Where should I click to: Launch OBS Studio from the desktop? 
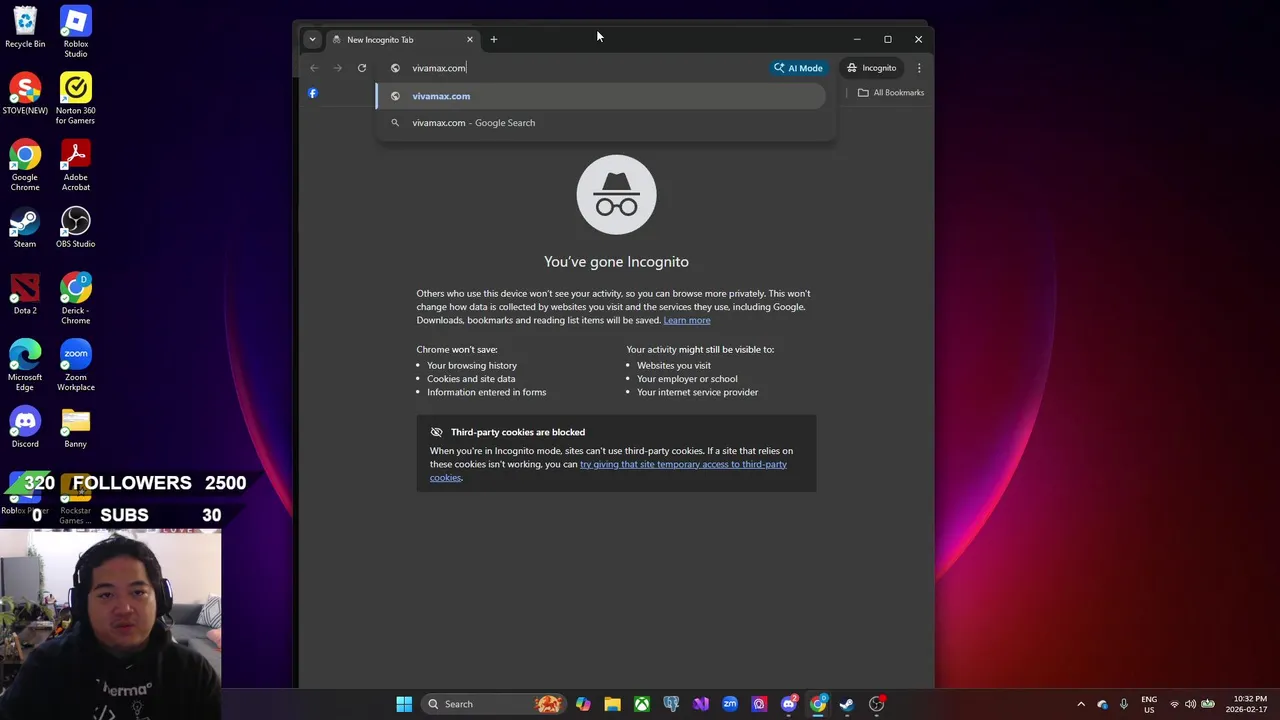point(75,227)
